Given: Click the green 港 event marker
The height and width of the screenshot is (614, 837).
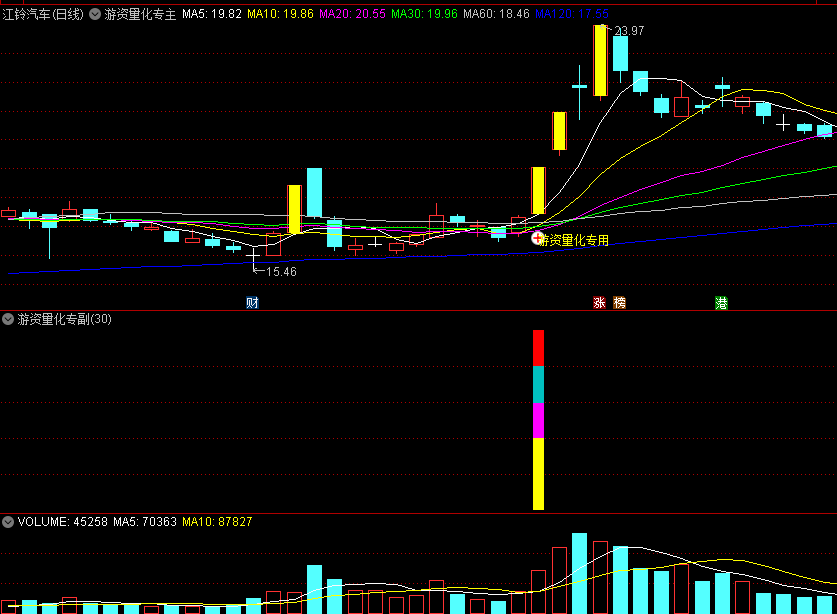Looking at the screenshot, I should (721, 303).
